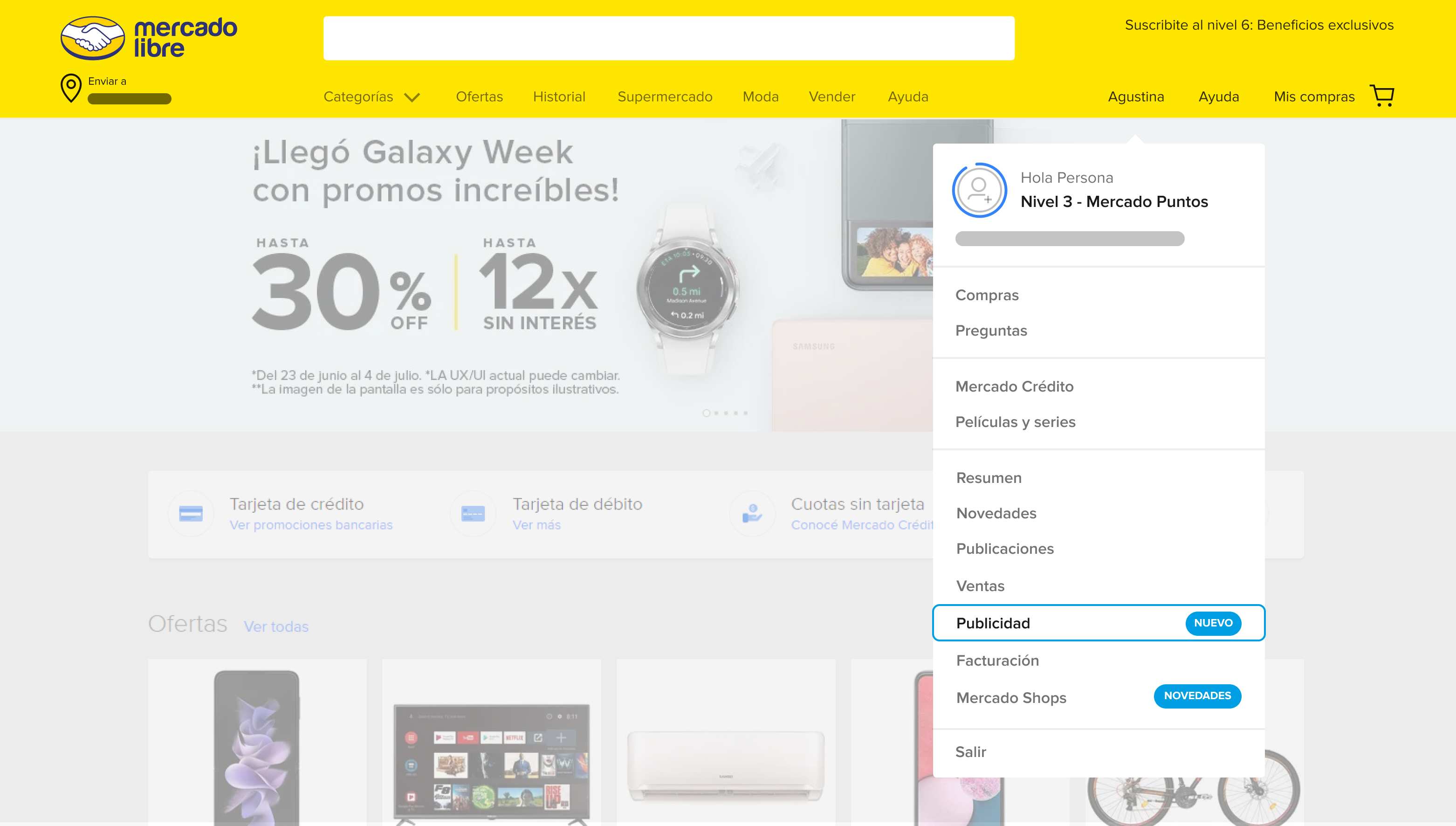The height and width of the screenshot is (826, 1456).
Task: Click into the search input field
Action: tap(669, 38)
